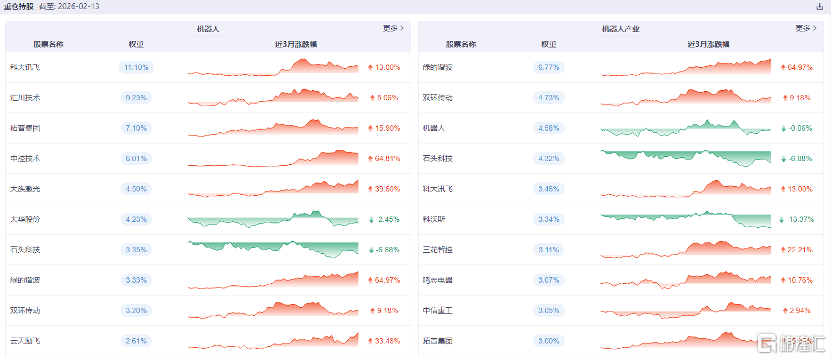This screenshot has height=360, width=832.
Task: Click the loss value in the 4.32% row
Action: click(x=801, y=158)
